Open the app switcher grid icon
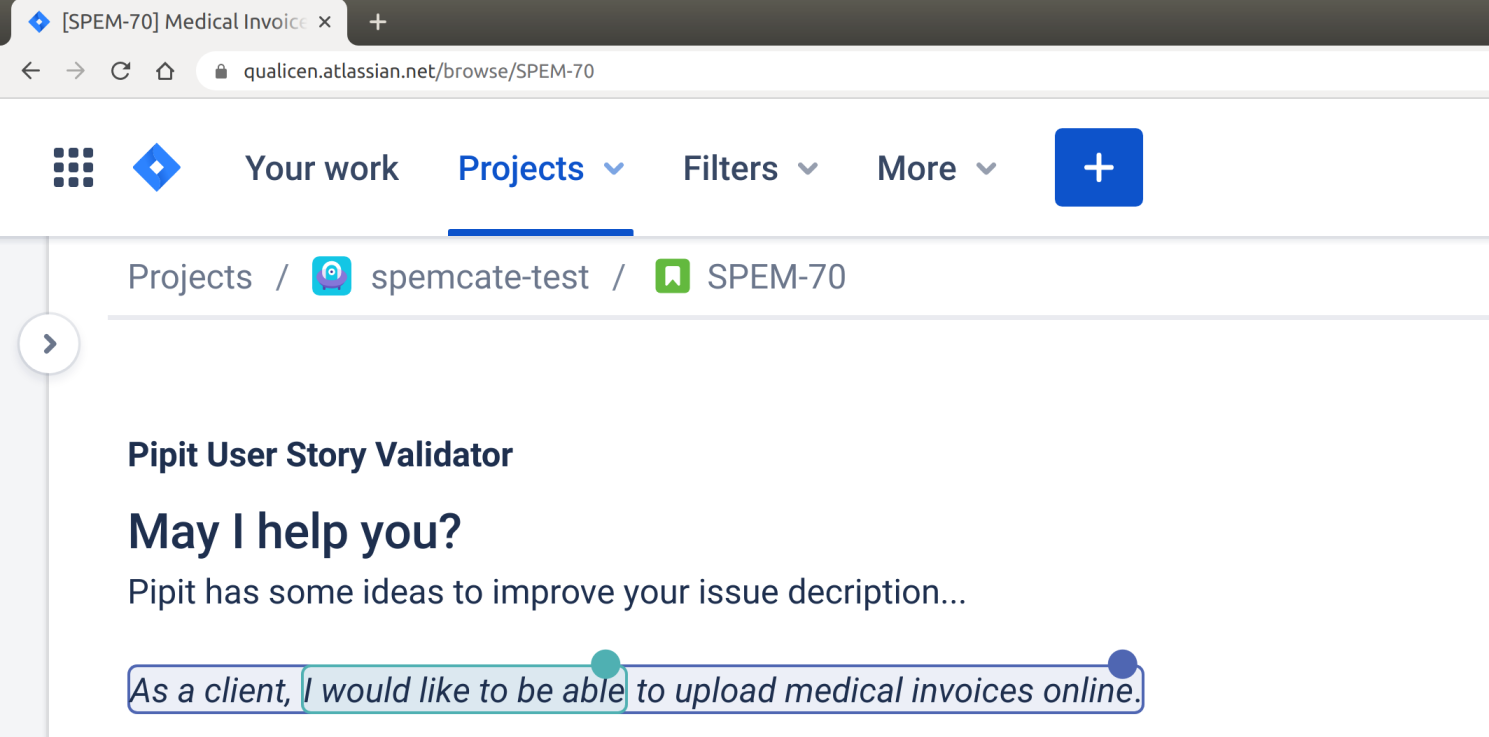 pyautogui.click(x=73, y=168)
